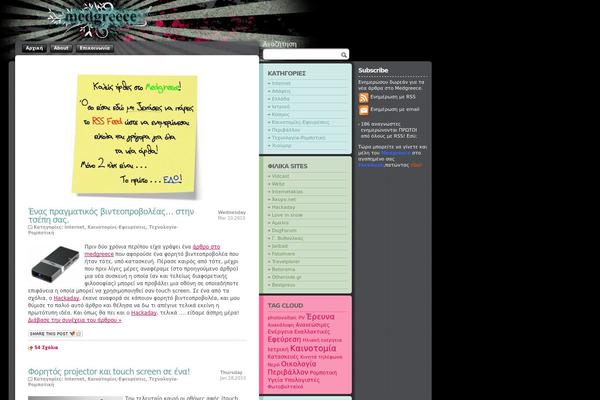Click the orange εδώ link after Facebook
Image resolution: width=600 pixels, height=400 pixels.
[x=416, y=165]
